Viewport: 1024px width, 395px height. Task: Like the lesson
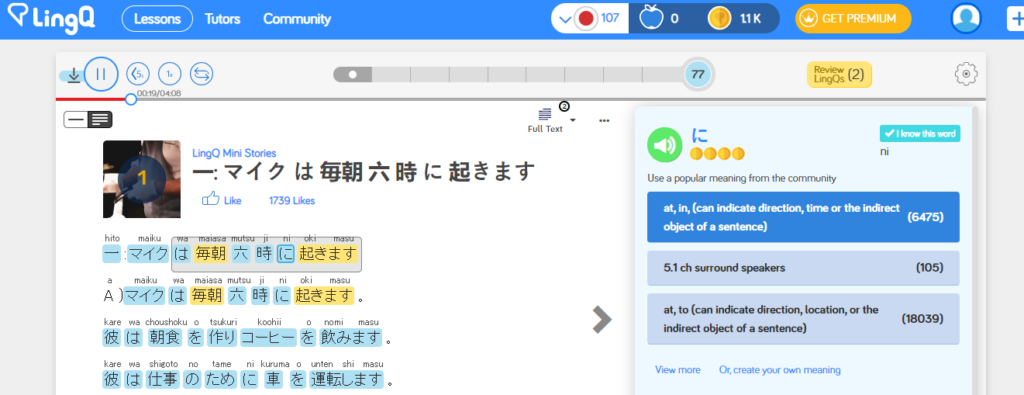click(221, 200)
